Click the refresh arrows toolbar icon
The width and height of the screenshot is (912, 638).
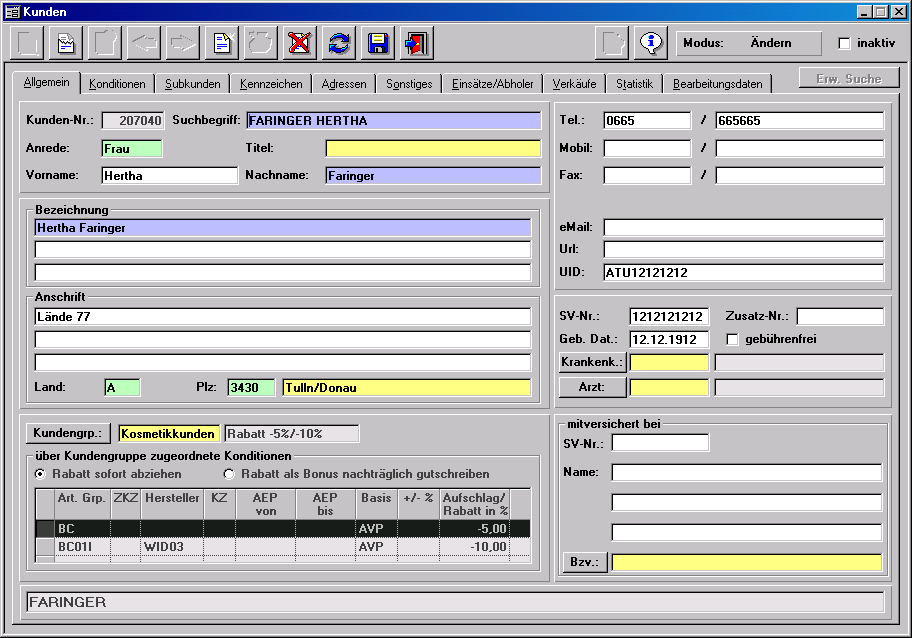click(340, 43)
